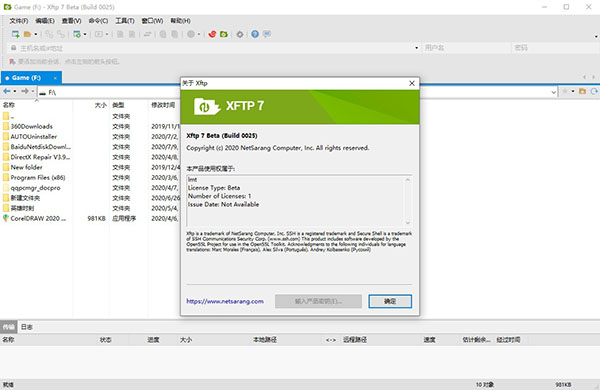The width and height of the screenshot is (600, 390).
Task: Click the new file transfer window icon
Action: (77, 34)
